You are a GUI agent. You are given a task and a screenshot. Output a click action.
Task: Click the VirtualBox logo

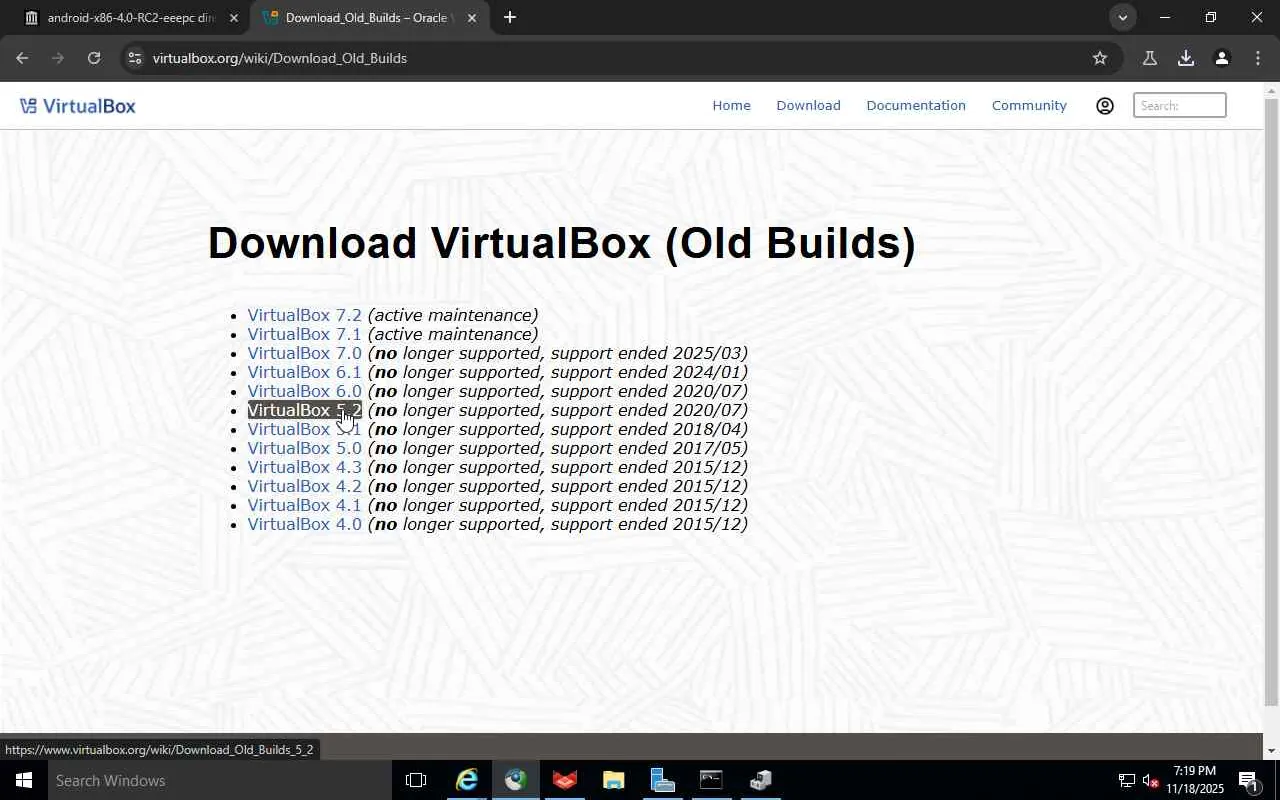pos(78,106)
